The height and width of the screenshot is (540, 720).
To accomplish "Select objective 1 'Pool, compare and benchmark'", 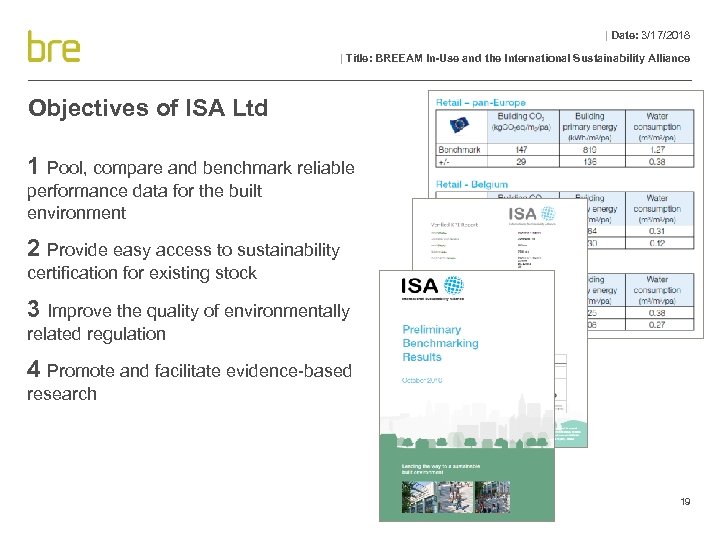I will [191, 190].
